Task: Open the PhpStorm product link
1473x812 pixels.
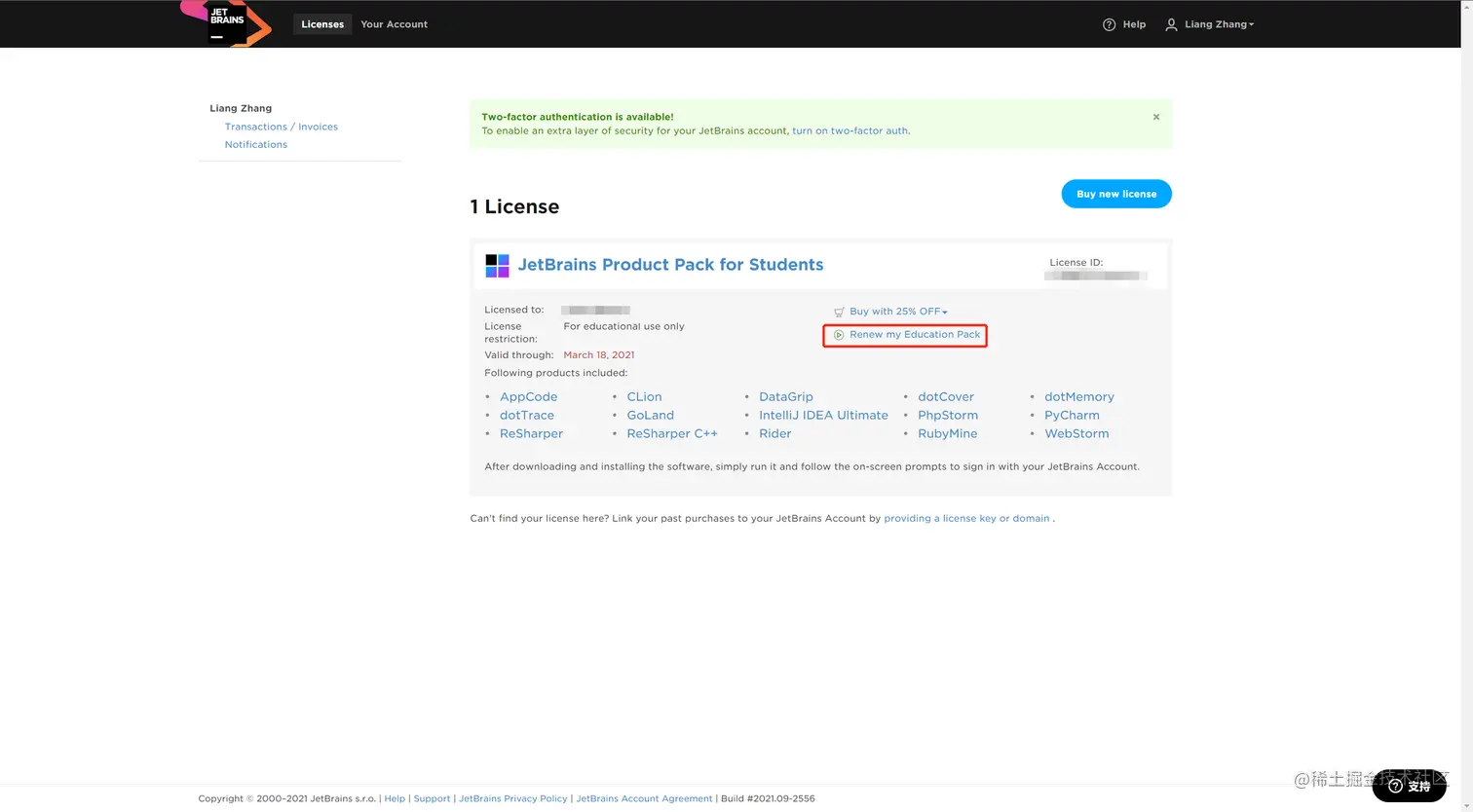Action: pyautogui.click(x=948, y=415)
